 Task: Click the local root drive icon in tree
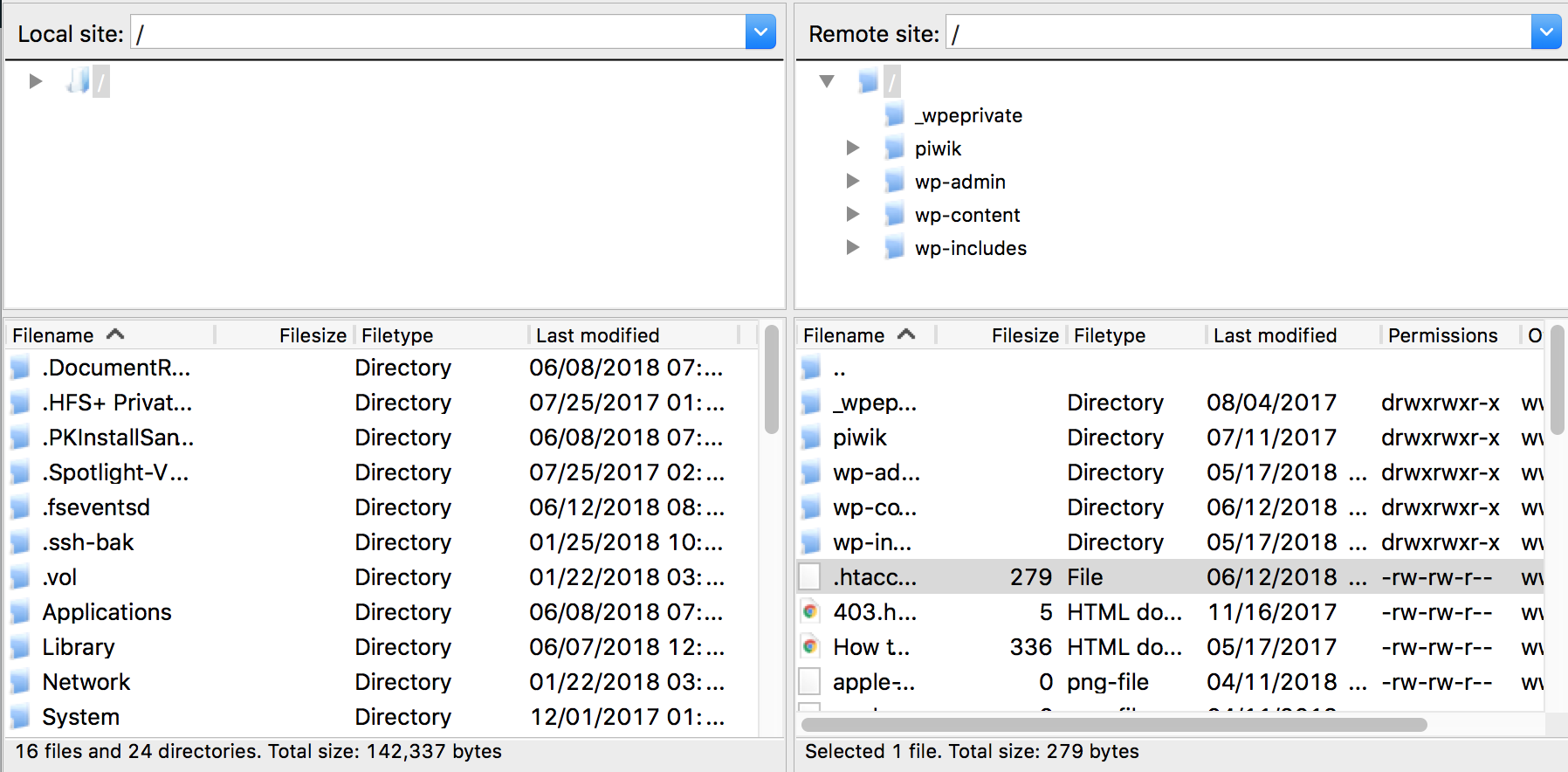pyautogui.click(x=78, y=81)
